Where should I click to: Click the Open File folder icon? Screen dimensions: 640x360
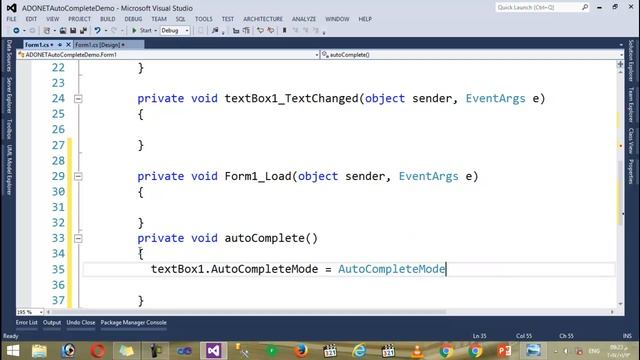click(x=63, y=31)
